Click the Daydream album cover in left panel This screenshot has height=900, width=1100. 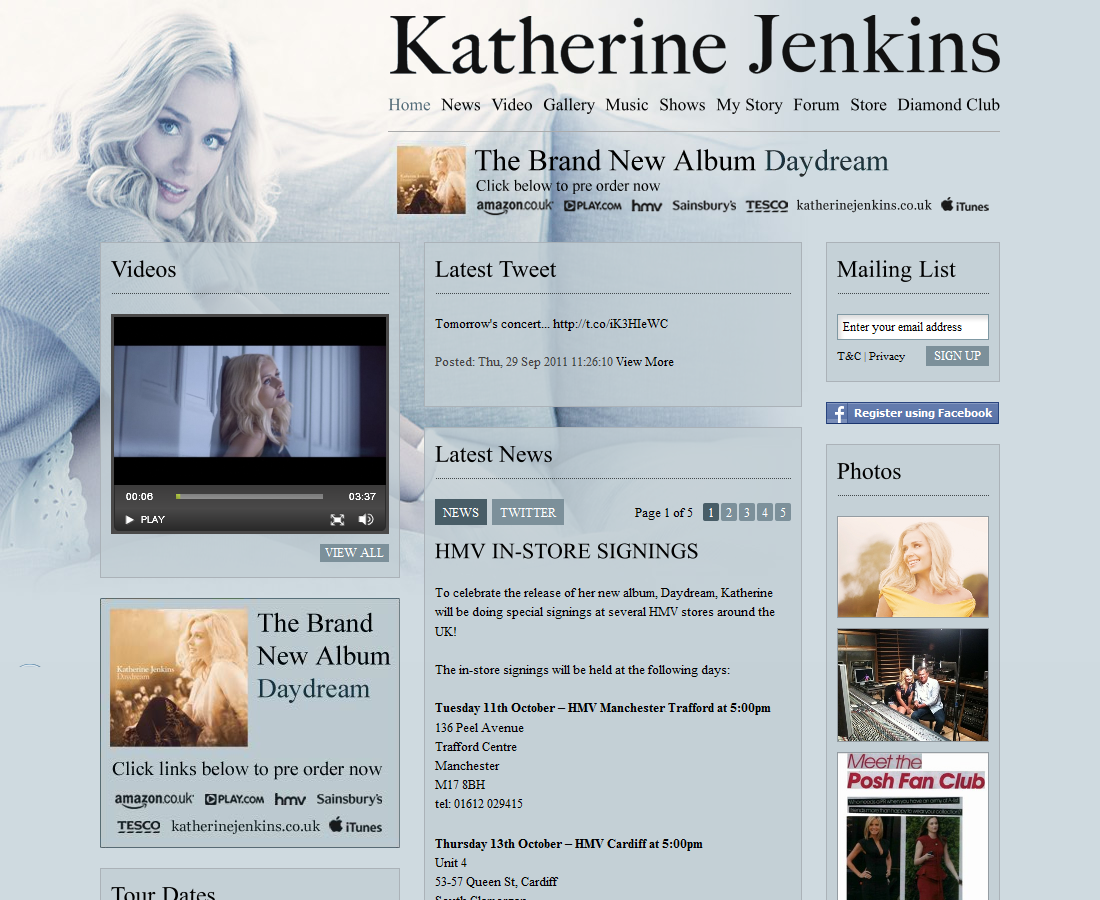179,678
